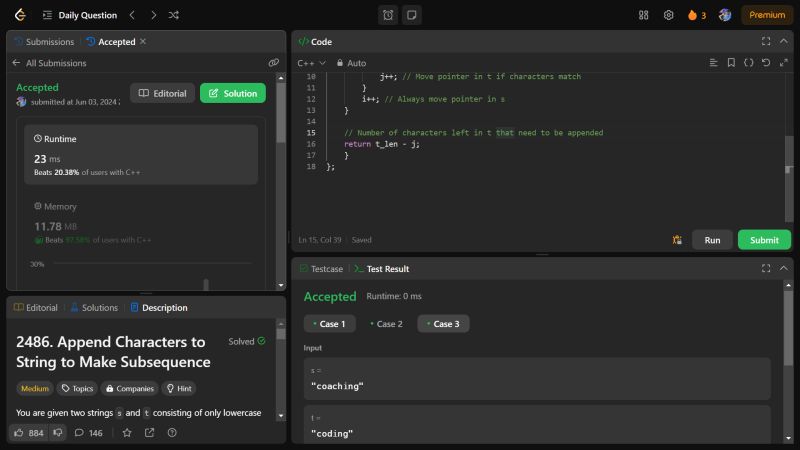This screenshot has width=800, height=450.
Task: Open the LeetCode home logo
Action: pyautogui.click(x=20, y=15)
